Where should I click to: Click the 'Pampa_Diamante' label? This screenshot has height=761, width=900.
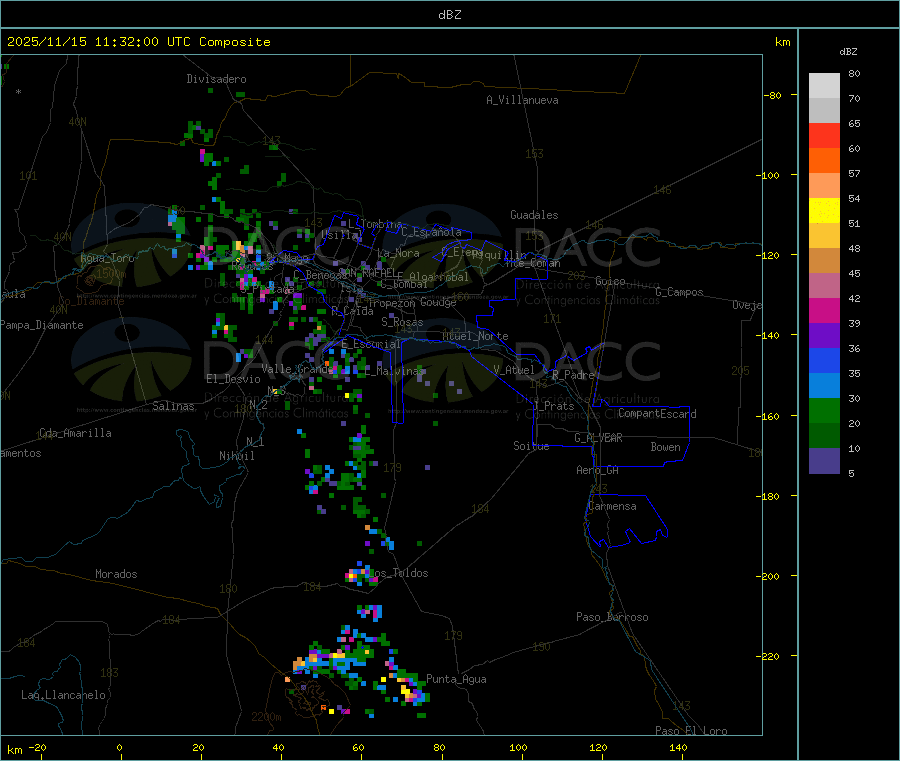[42, 325]
